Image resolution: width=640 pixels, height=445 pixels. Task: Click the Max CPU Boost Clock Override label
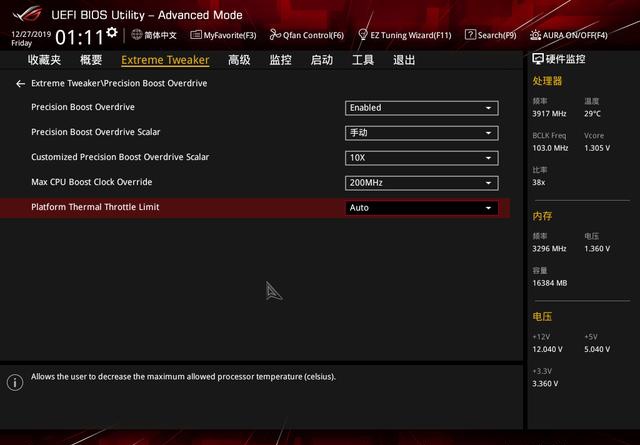point(91,182)
